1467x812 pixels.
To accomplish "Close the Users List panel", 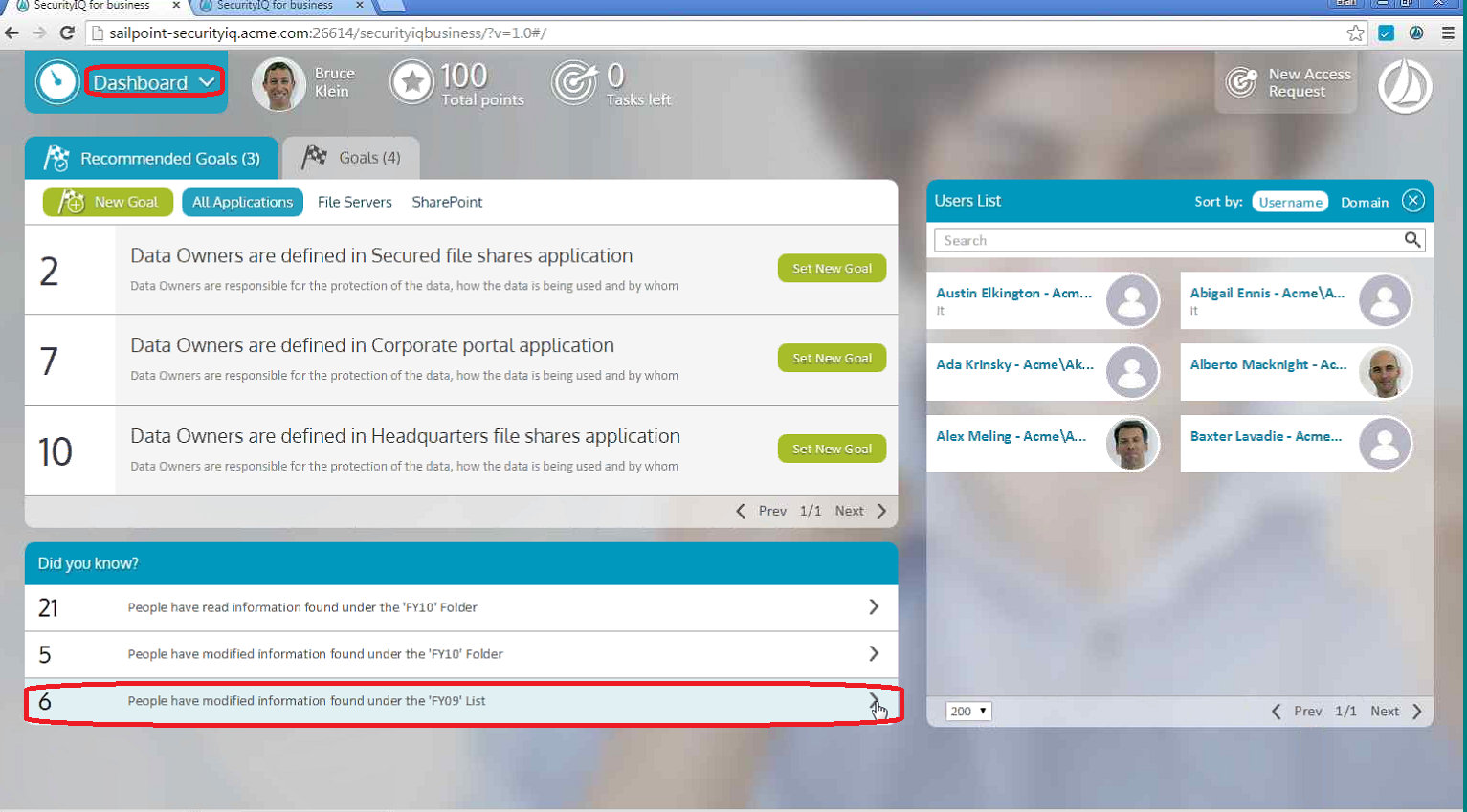I will (1412, 201).
